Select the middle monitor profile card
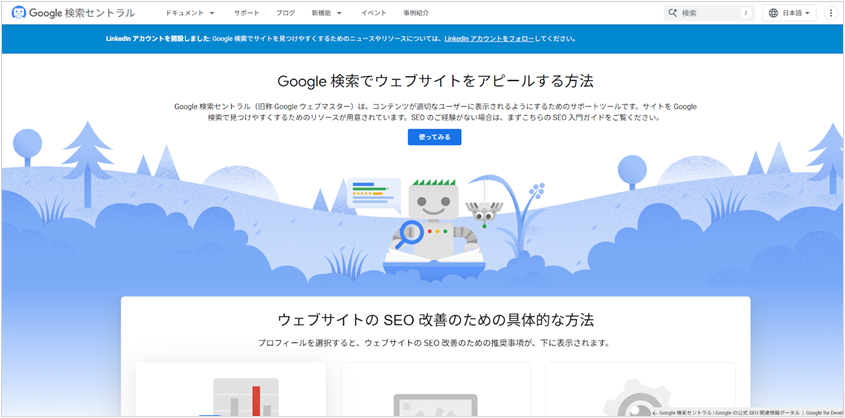Image resolution: width=845 pixels, height=418 pixels. (435, 389)
